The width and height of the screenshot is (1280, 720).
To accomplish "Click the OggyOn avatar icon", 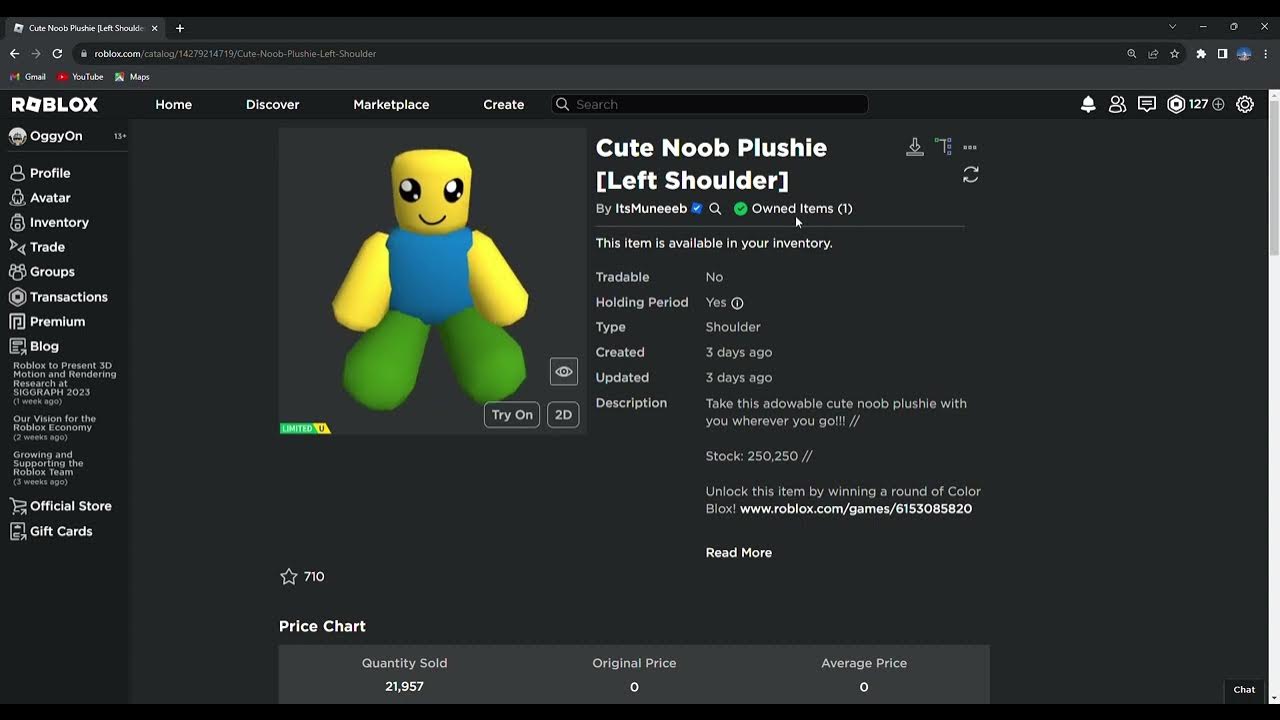I will pos(17,136).
